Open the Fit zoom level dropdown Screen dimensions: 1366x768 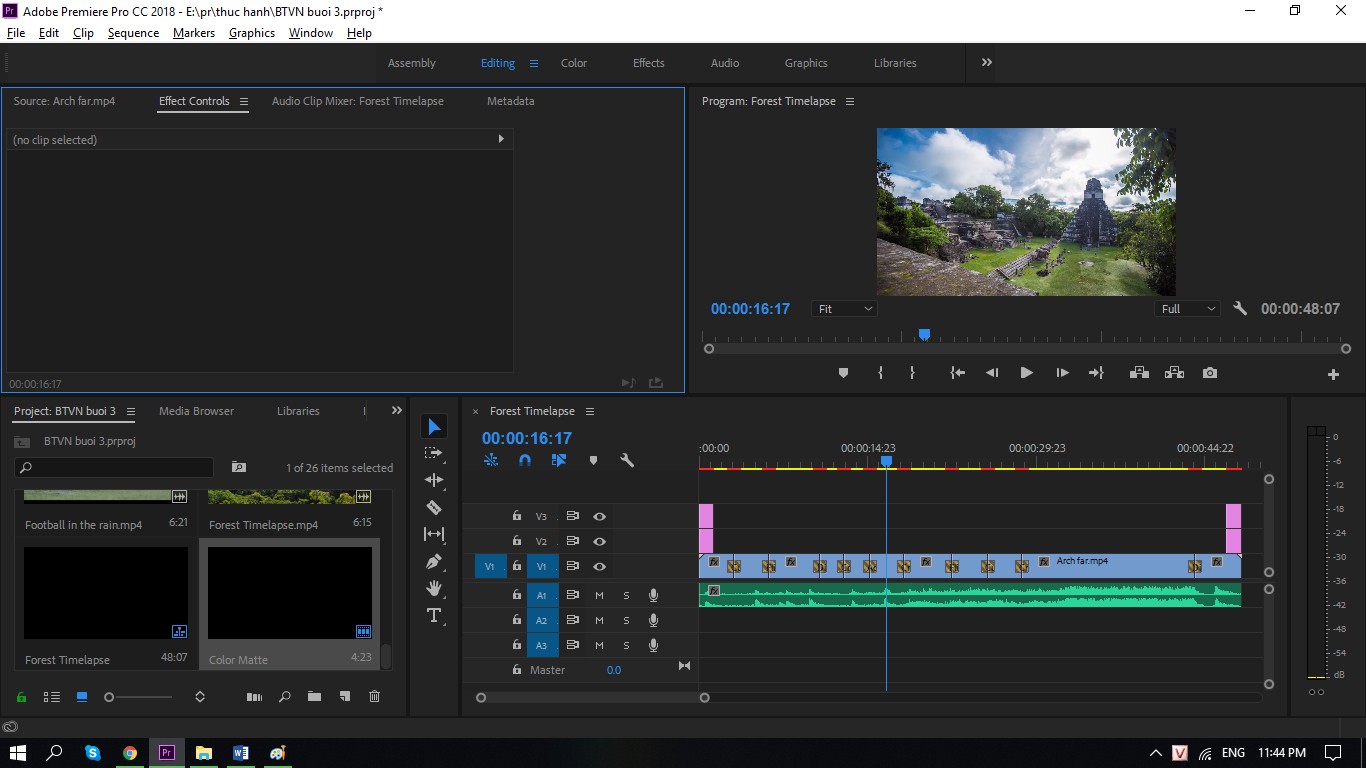pyautogui.click(x=845, y=309)
